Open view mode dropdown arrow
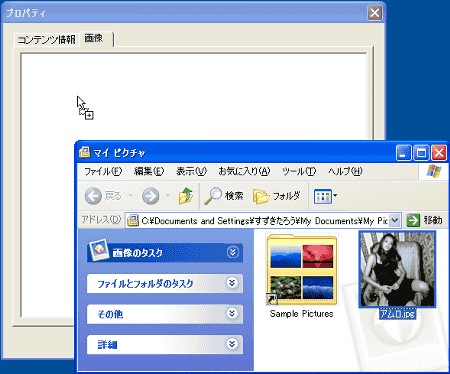The height and width of the screenshot is (374, 450). click(x=335, y=196)
